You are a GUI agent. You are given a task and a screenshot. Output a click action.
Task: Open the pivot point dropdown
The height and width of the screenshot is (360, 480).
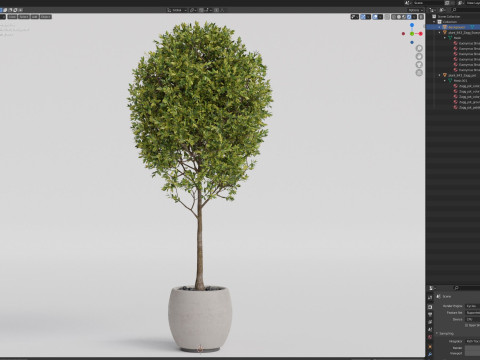(x=193, y=10)
